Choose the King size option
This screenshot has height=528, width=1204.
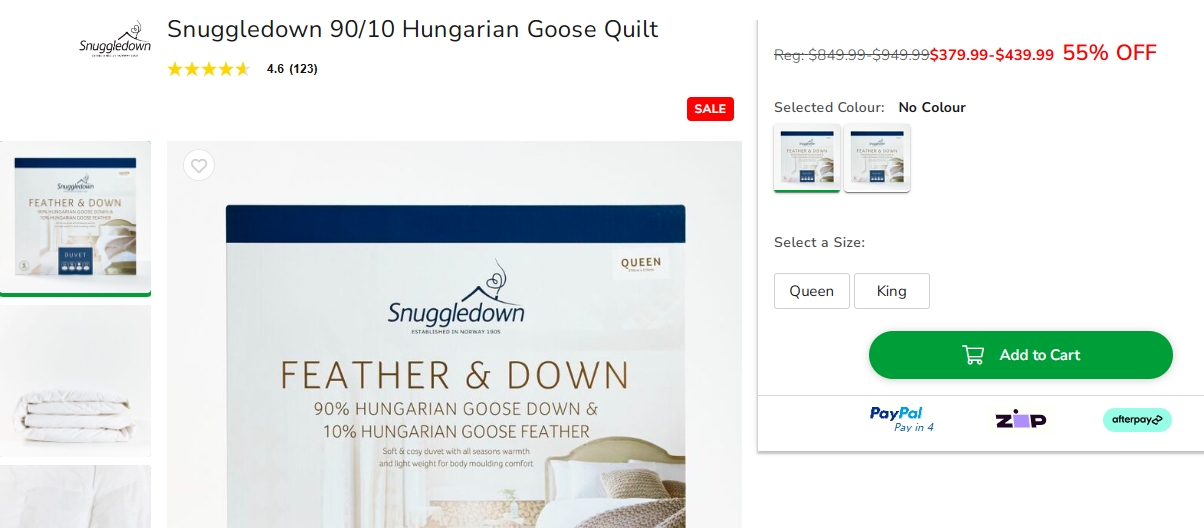coord(892,291)
